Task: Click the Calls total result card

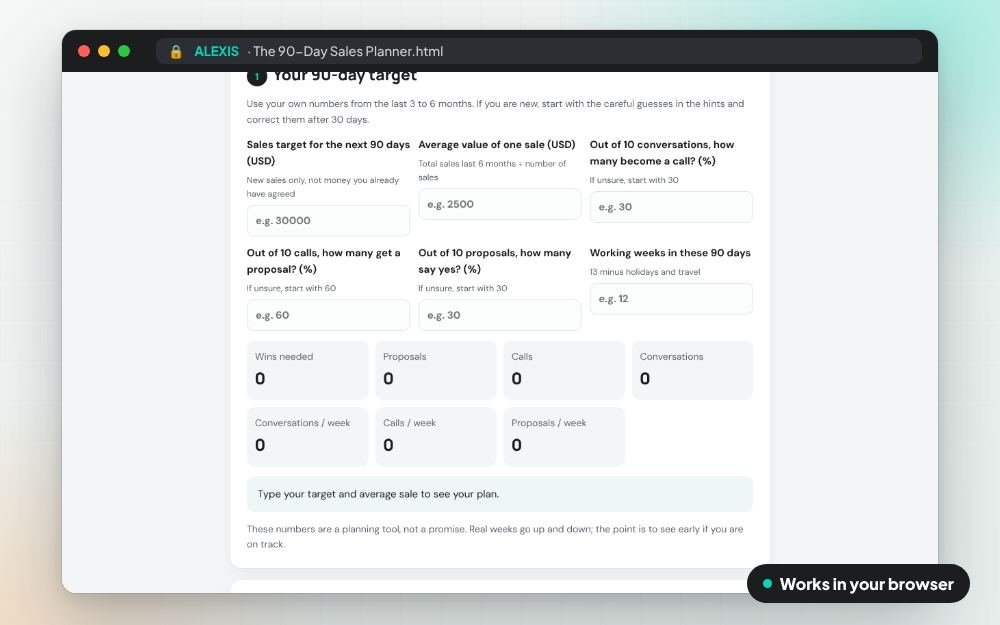Action: click(x=564, y=371)
